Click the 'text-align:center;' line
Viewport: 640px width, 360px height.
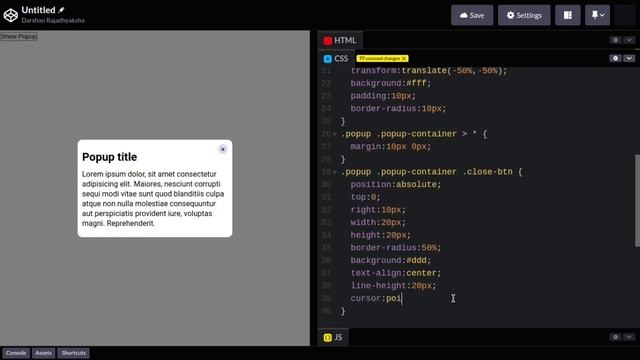(x=396, y=273)
